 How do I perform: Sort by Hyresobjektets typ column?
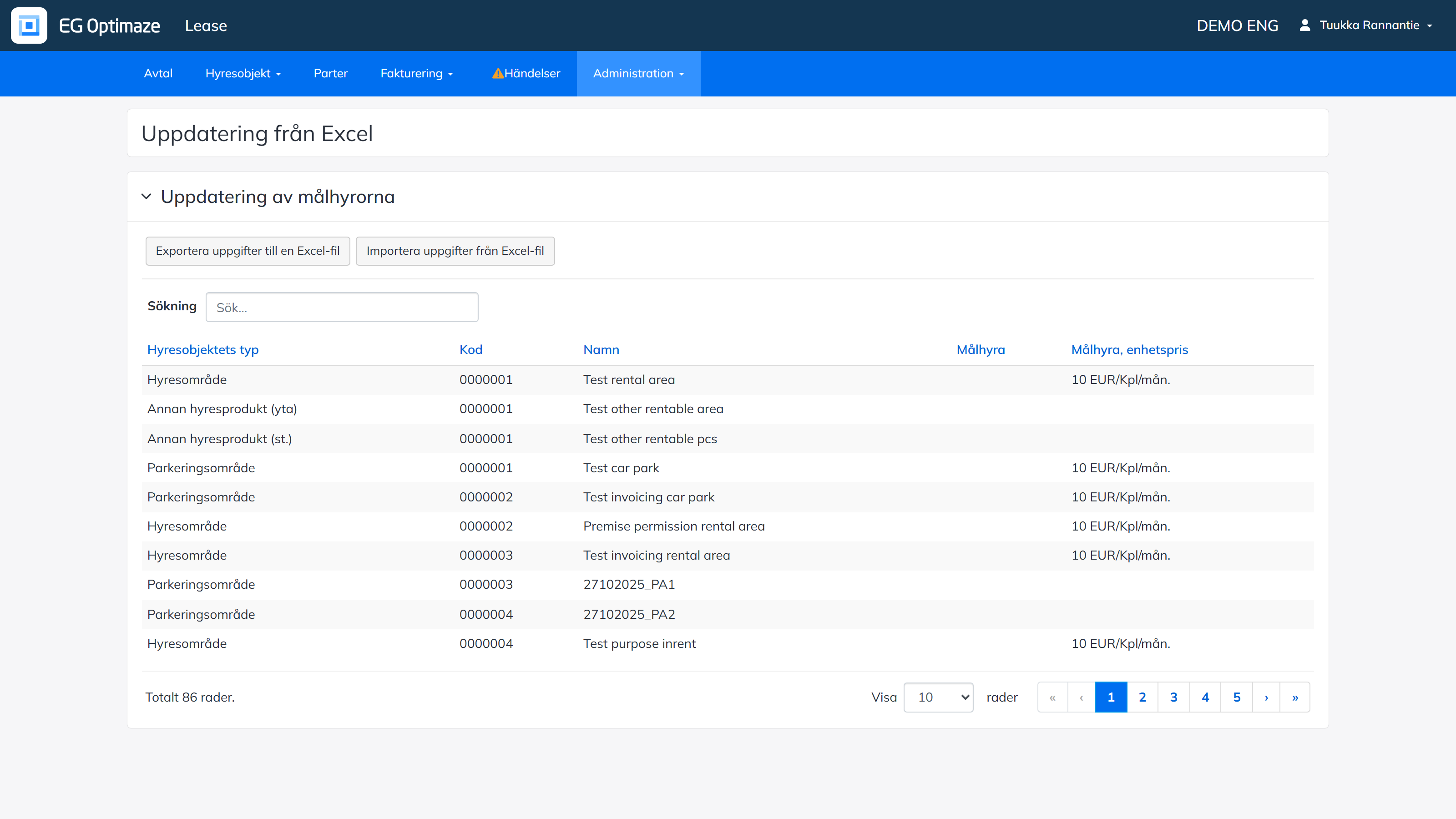[x=203, y=350]
